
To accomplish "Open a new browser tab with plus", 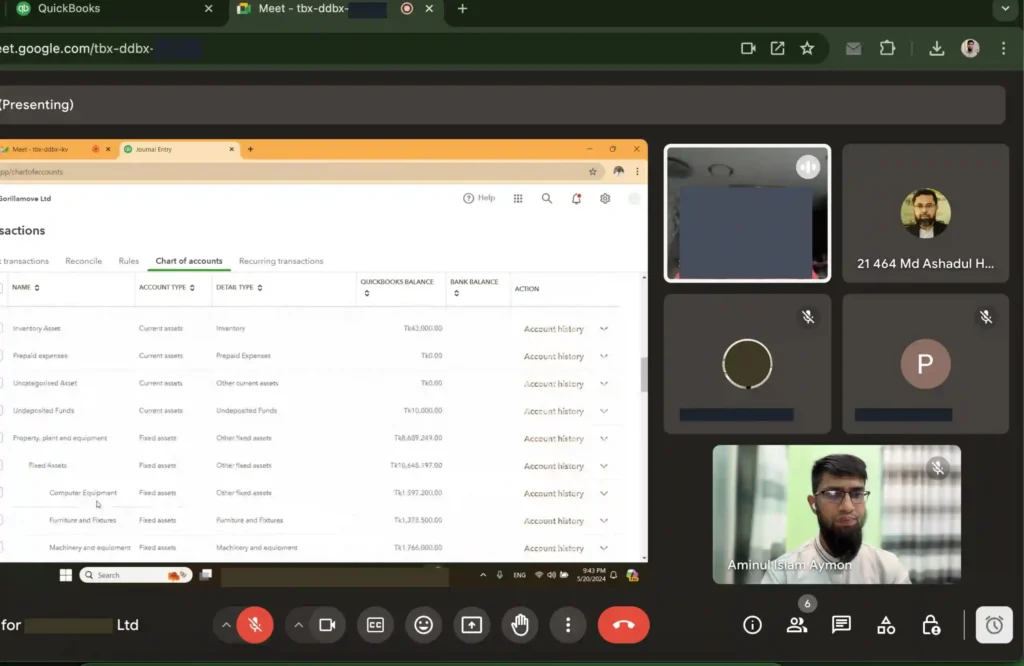I will 462,8.
